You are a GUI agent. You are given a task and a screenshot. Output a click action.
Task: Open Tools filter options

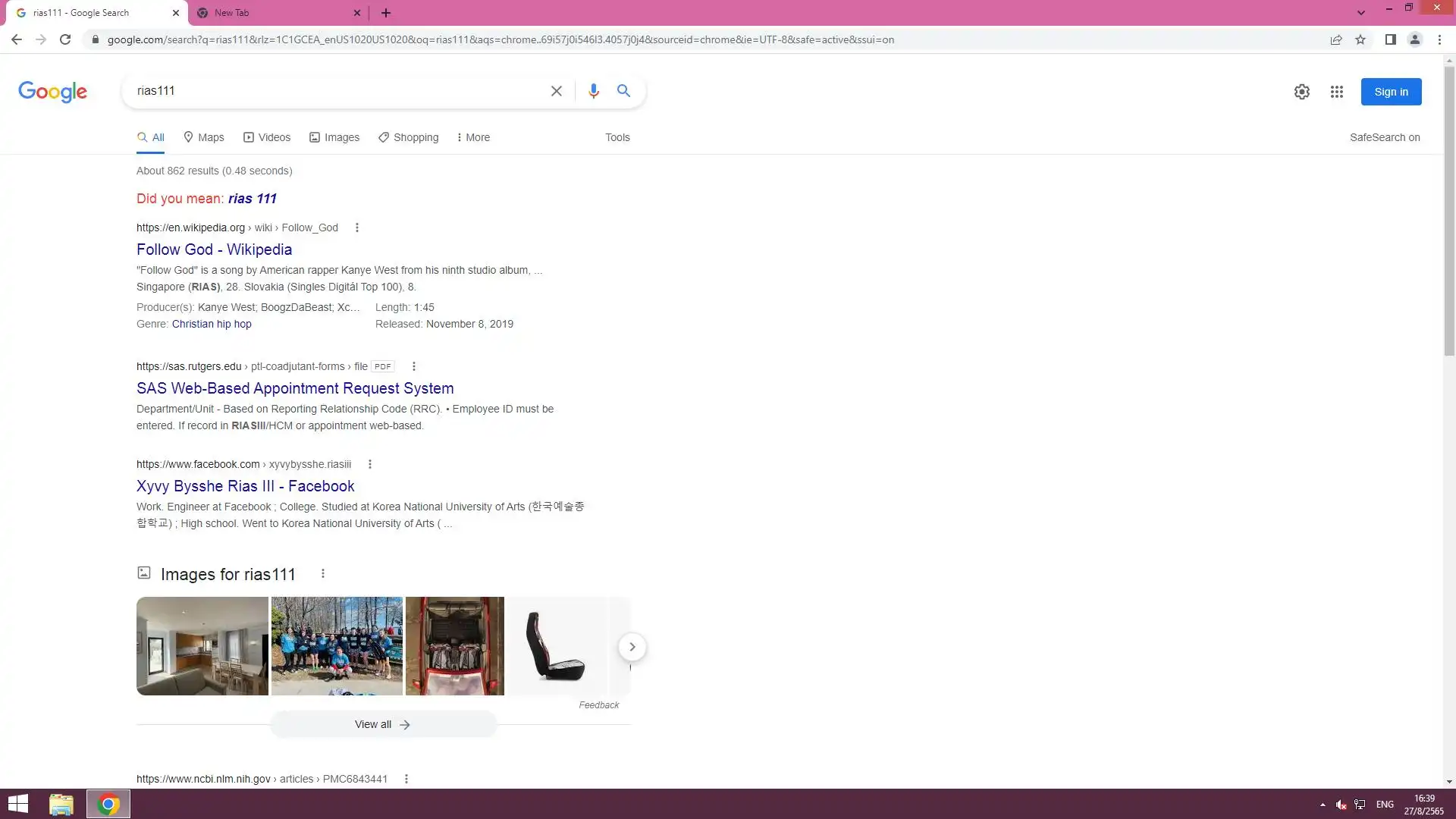pyautogui.click(x=617, y=137)
